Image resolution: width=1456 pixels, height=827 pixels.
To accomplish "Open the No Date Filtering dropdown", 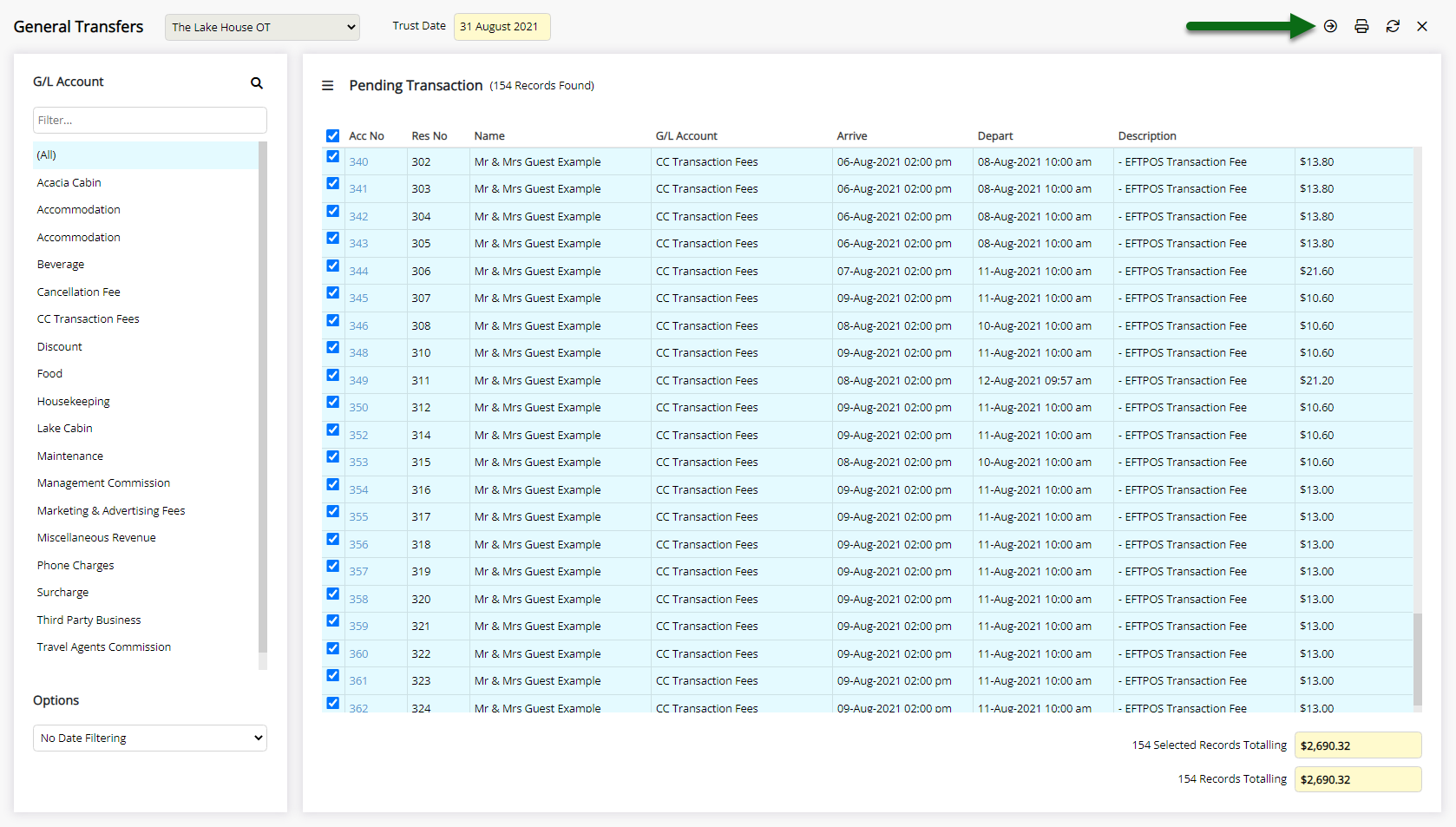I will (150, 738).
